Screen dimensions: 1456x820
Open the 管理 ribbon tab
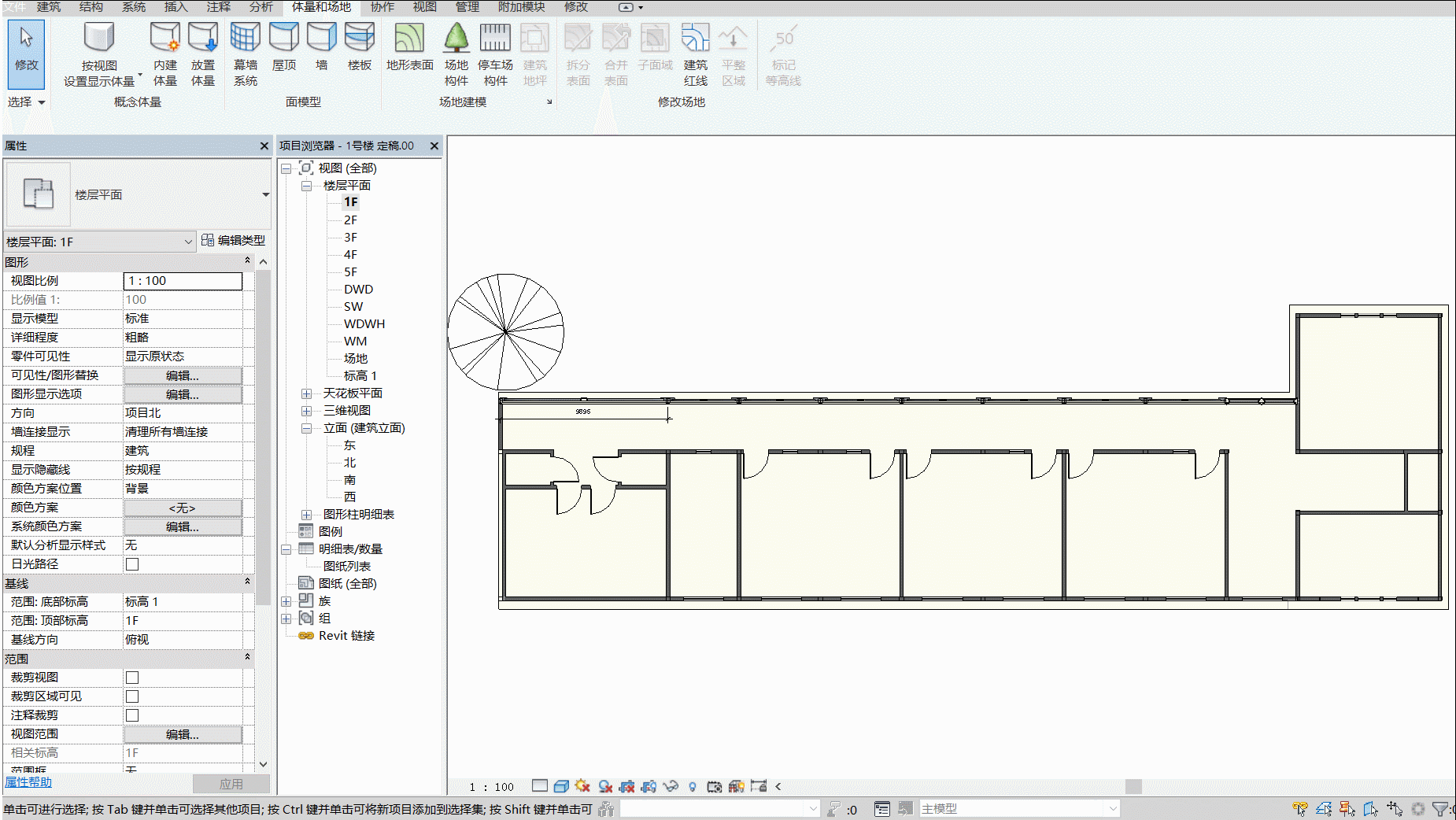coord(467,7)
